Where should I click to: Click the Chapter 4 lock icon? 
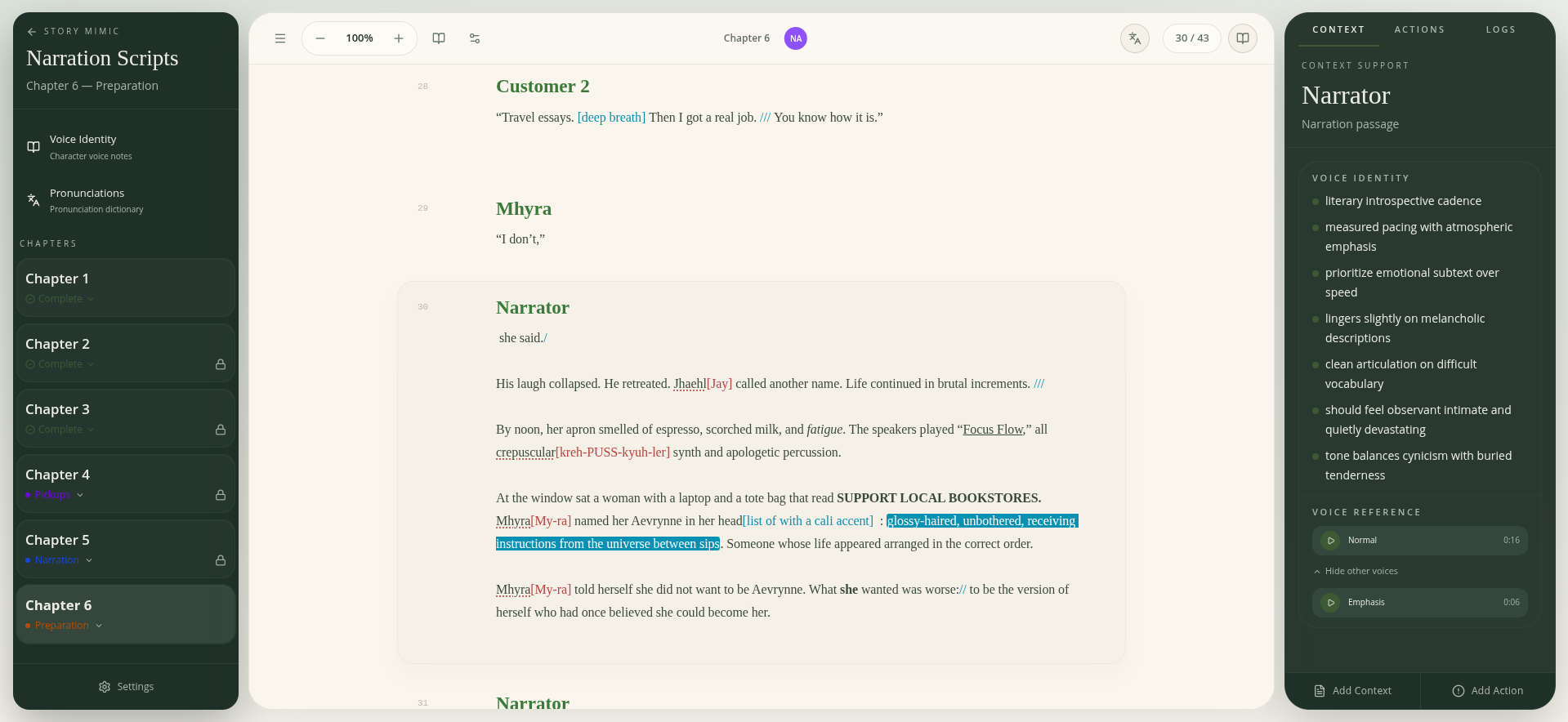coord(221,495)
